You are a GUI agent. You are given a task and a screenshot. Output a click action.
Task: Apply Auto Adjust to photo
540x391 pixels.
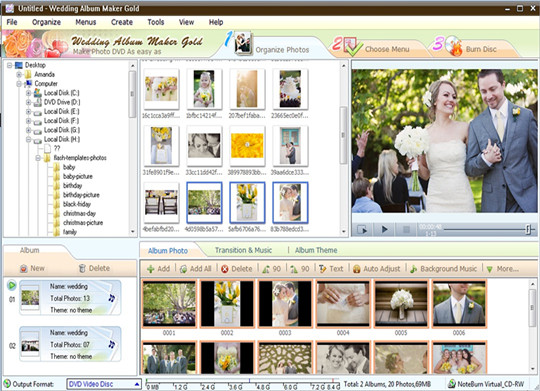pos(357,269)
